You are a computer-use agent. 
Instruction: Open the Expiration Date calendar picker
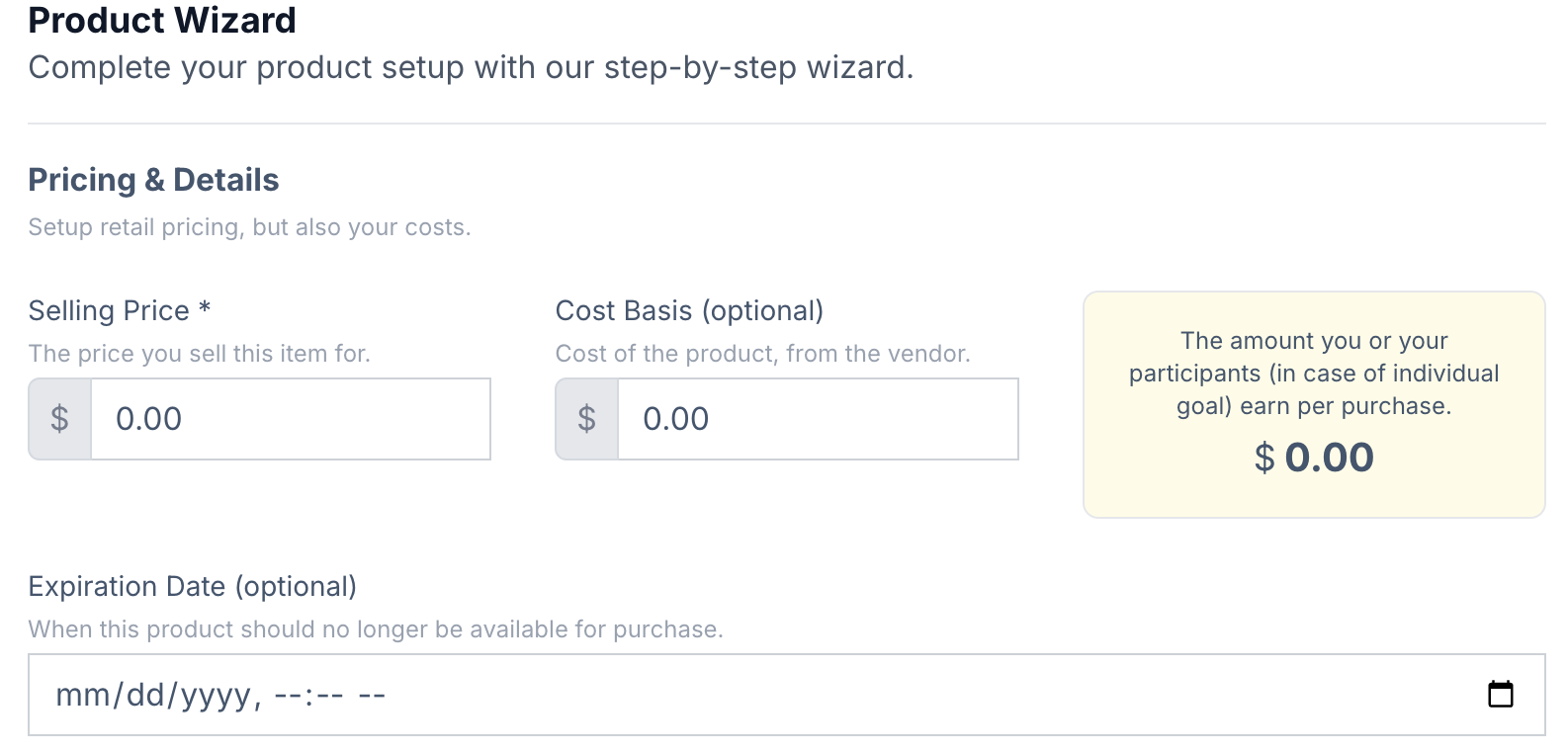(x=1500, y=695)
